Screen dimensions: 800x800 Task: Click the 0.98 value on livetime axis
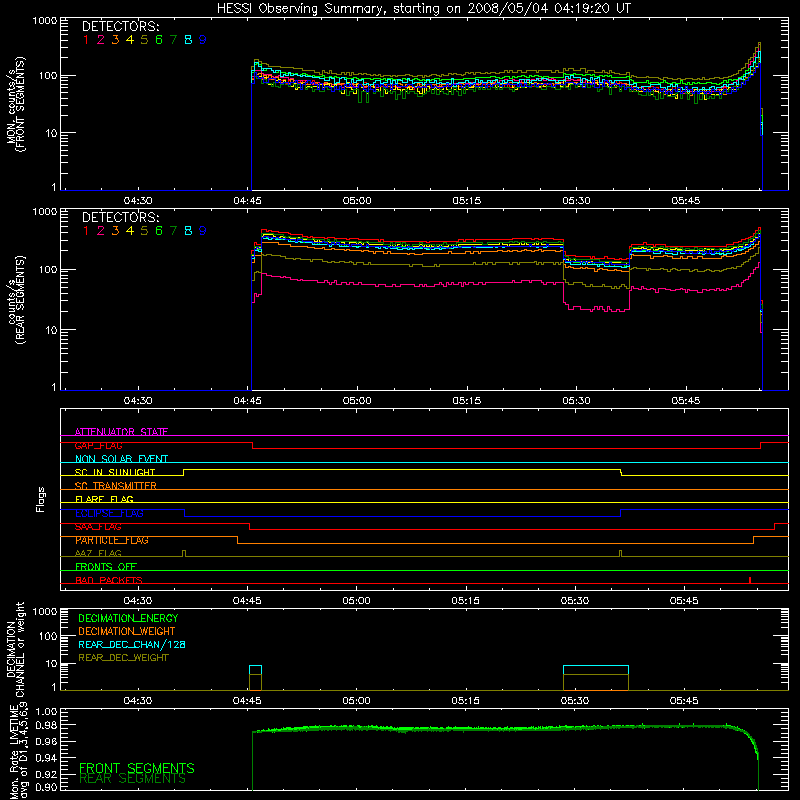point(46,725)
